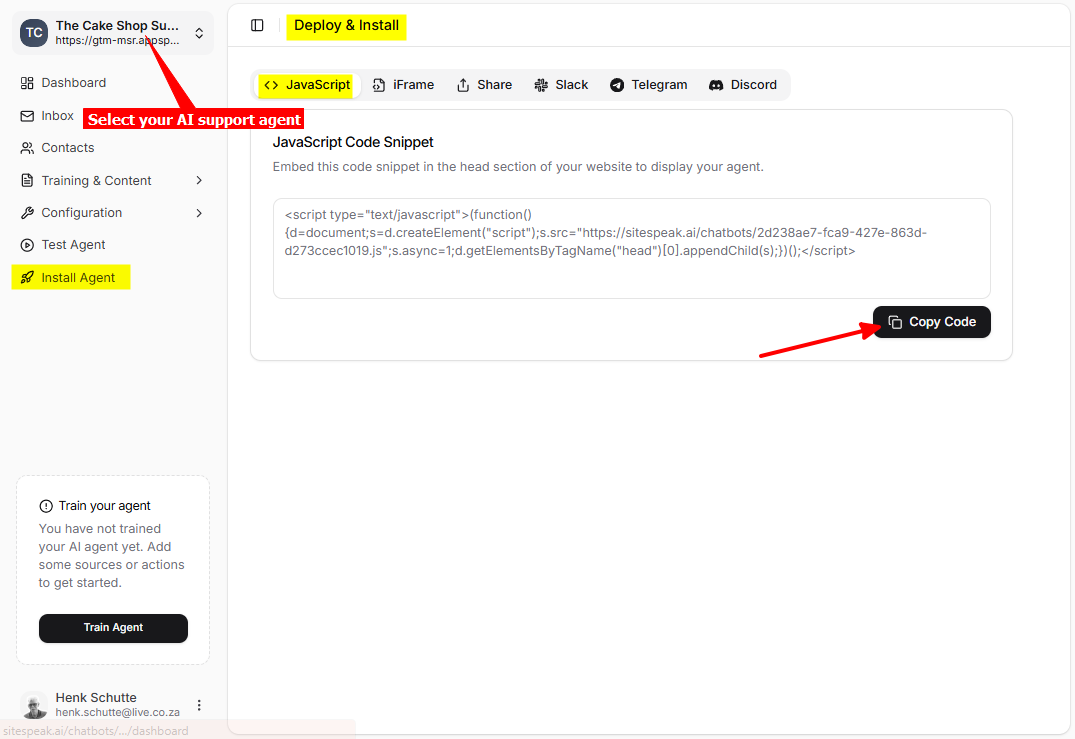Image resolution: width=1075 pixels, height=739 pixels.
Task: Click the Deploy & Install page title
Action: 346,25
